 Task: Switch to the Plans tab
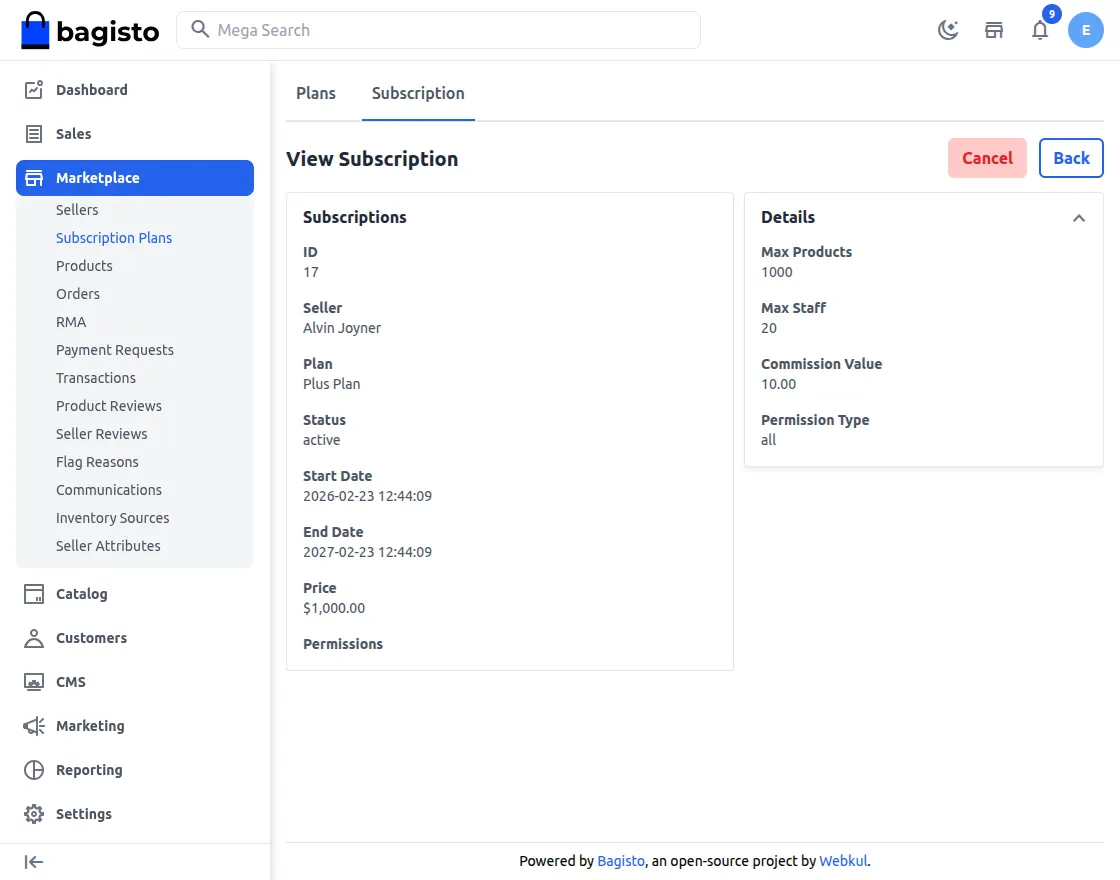315,93
